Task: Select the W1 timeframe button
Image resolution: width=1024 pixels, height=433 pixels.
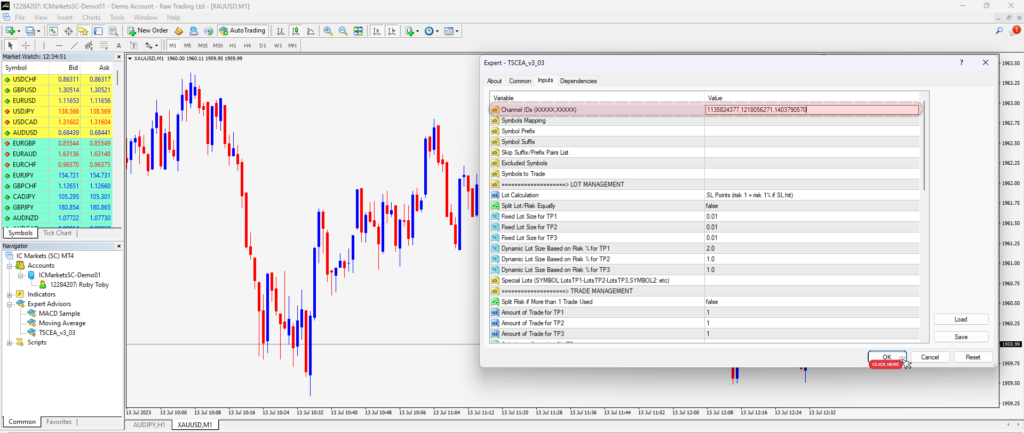Action: 278,45
